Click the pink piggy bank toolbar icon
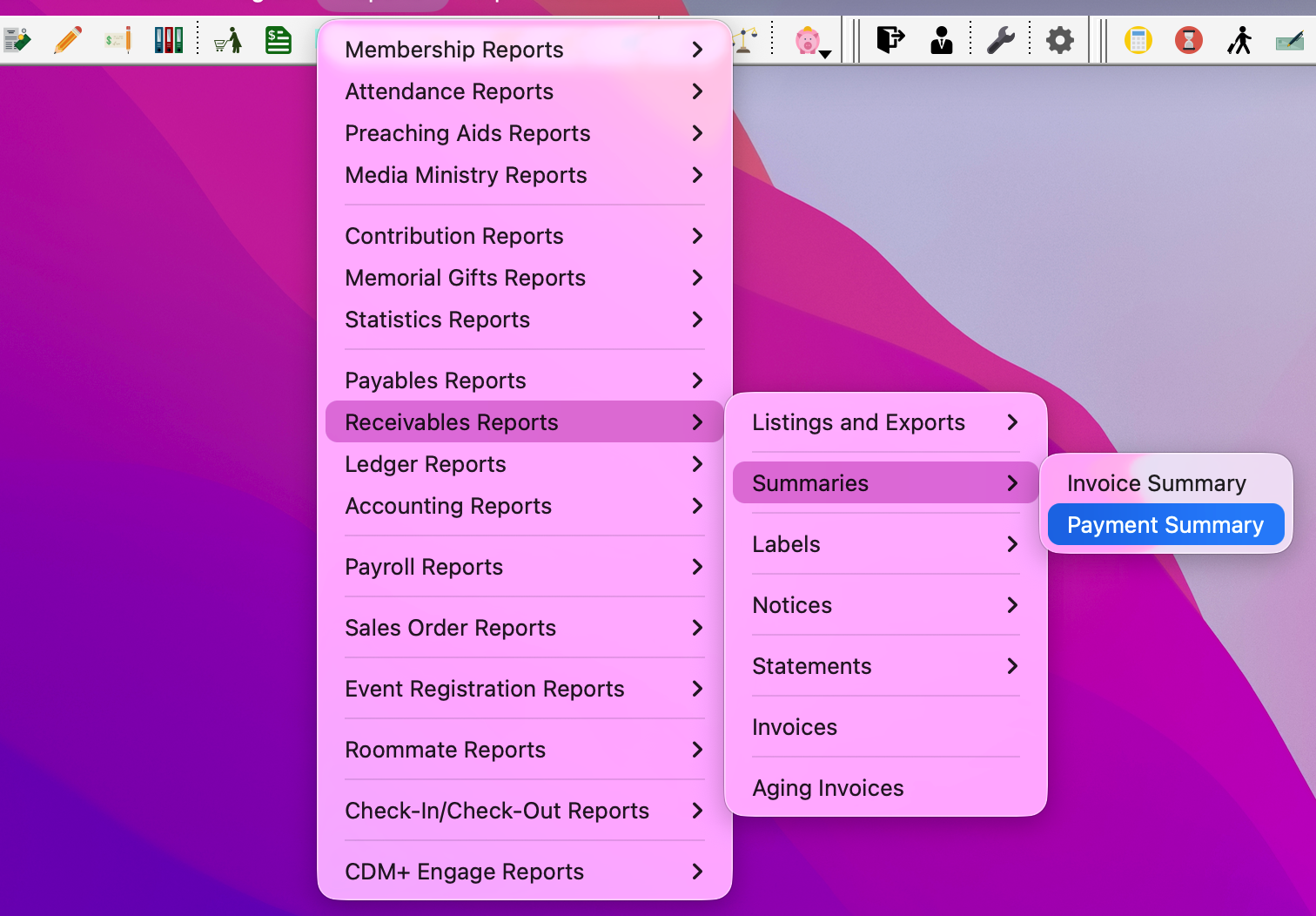Viewport: 1316px width, 916px height. (807, 40)
